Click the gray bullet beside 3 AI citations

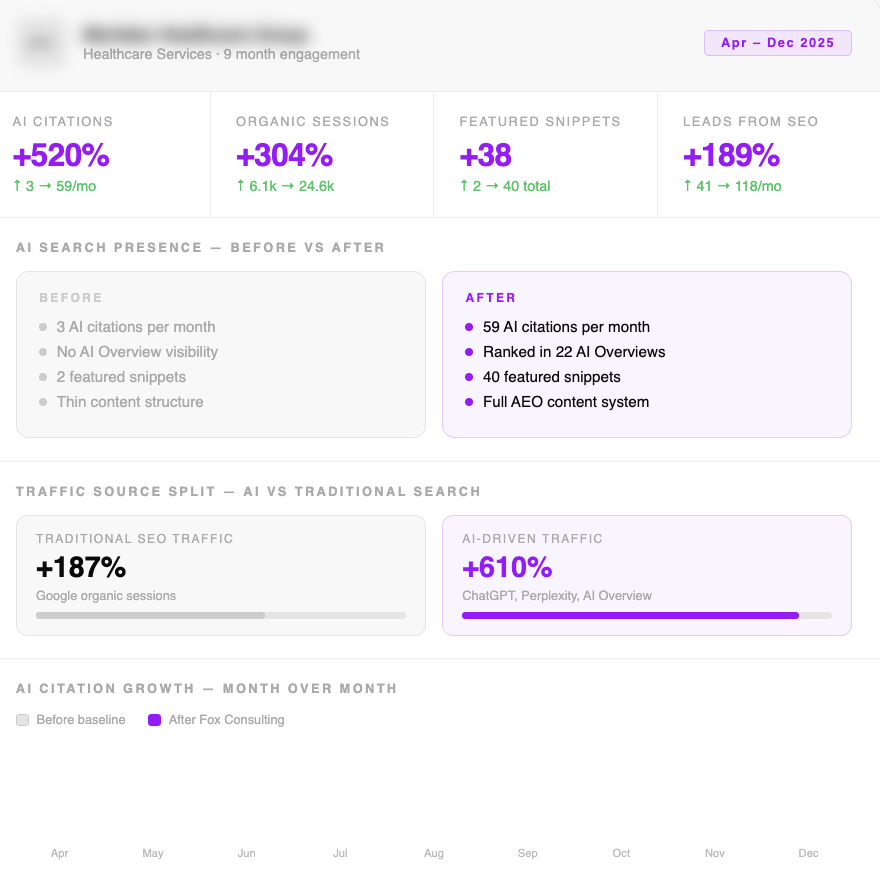click(x=43, y=327)
